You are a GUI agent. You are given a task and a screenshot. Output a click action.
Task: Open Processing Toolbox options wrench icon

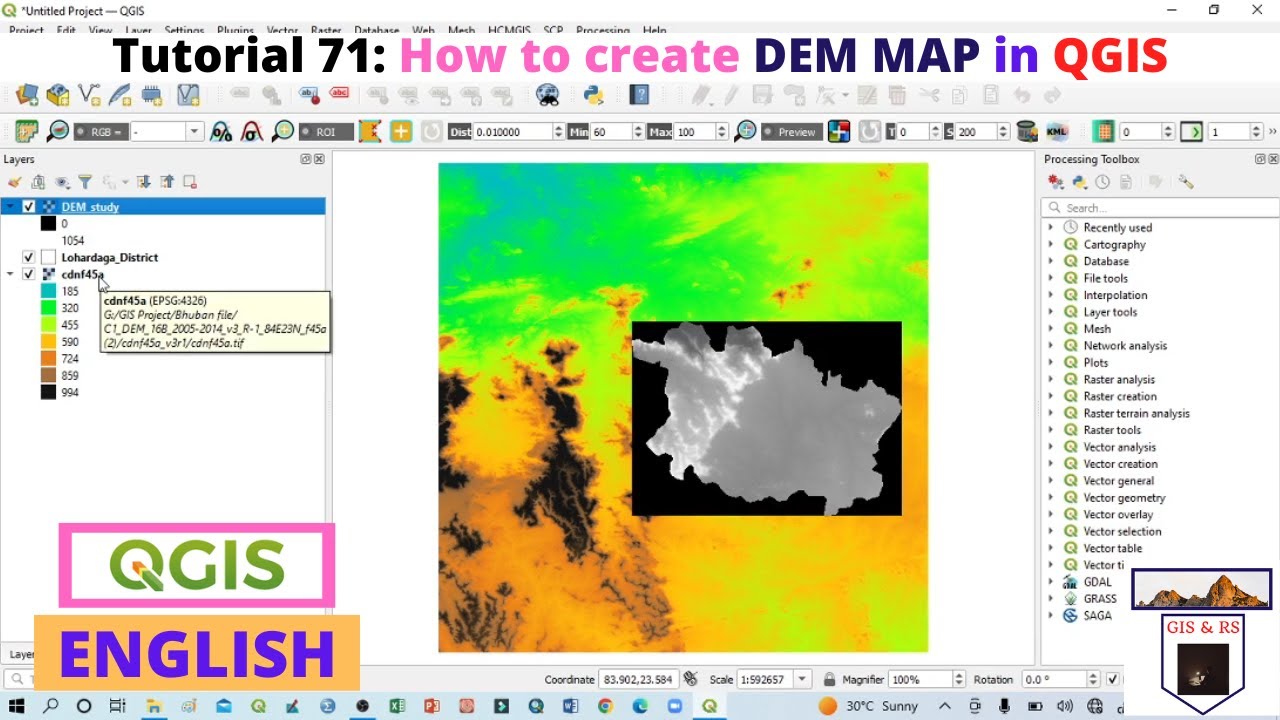point(1186,182)
